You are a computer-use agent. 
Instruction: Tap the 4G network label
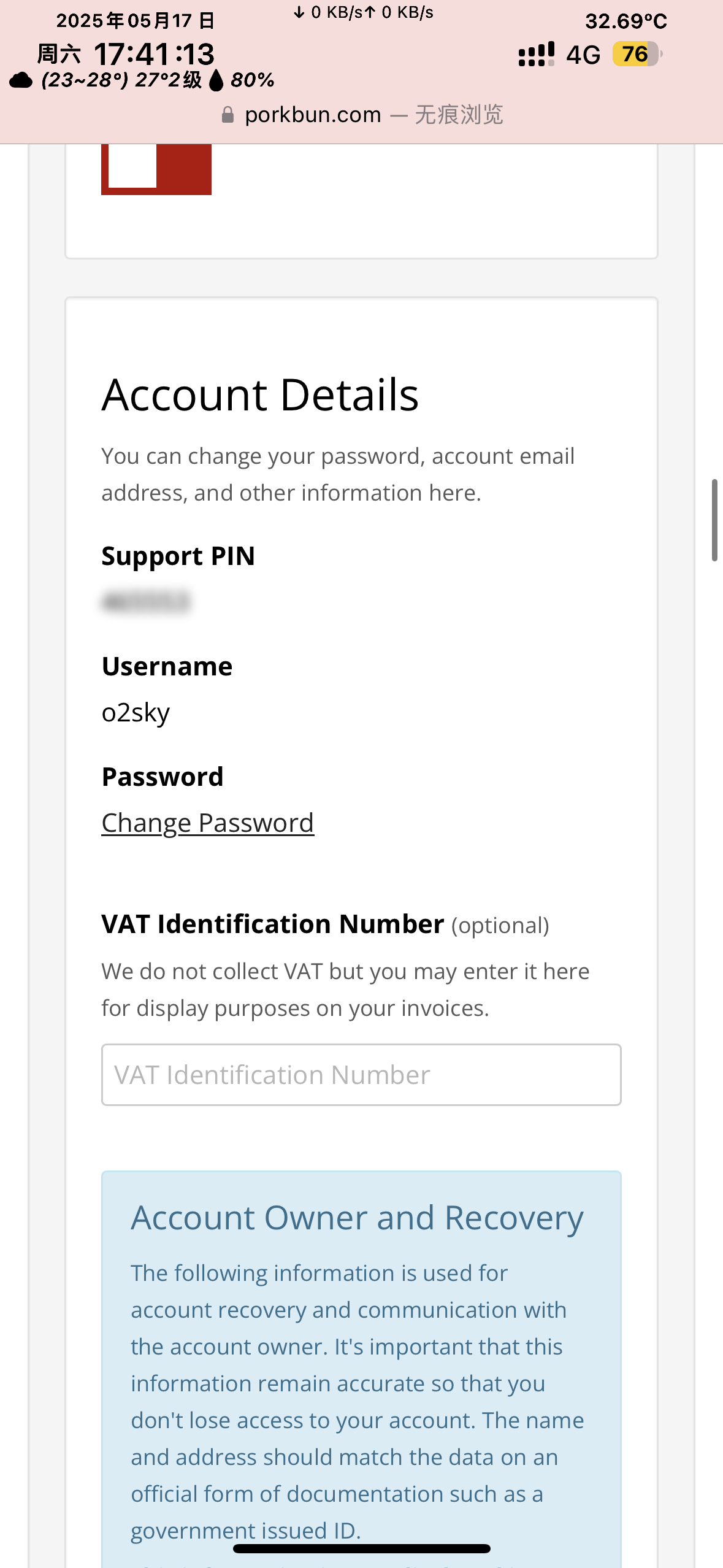coord(583,55)
